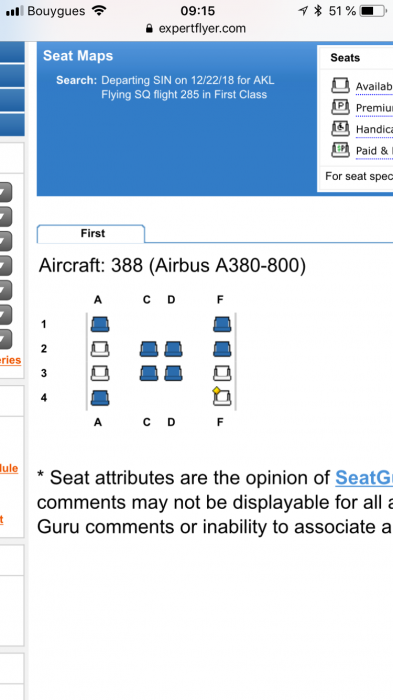The height and width of the screenshot is (700, 393).
Task: Select available seat 2A
Action: click(100, 349)
